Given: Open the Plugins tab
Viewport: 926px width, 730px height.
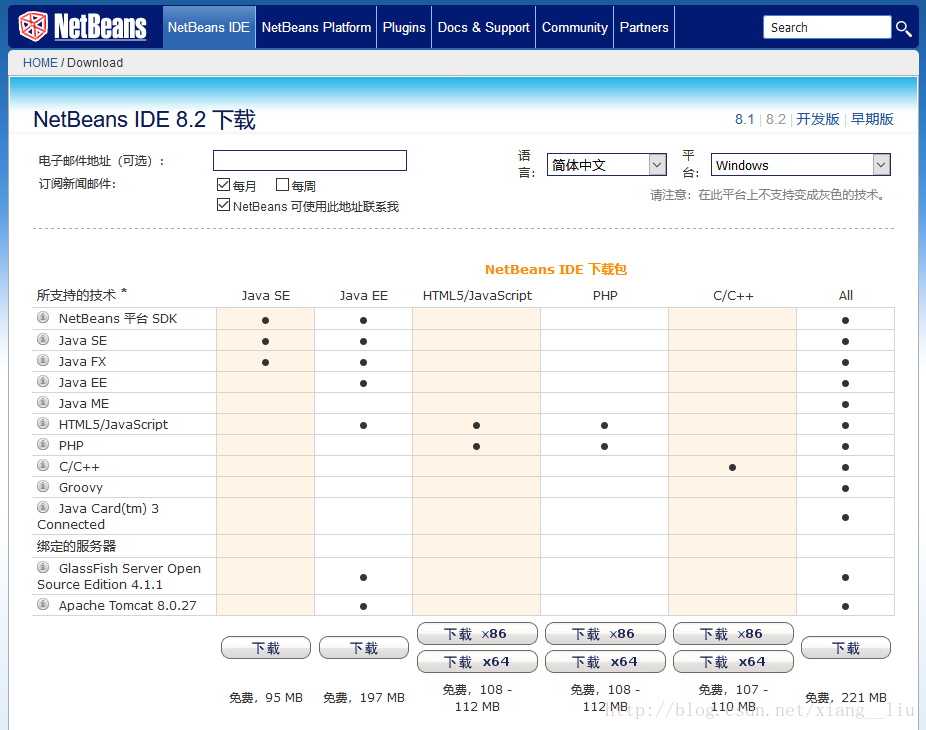Looking at the screenshot, I should (404, 27).
